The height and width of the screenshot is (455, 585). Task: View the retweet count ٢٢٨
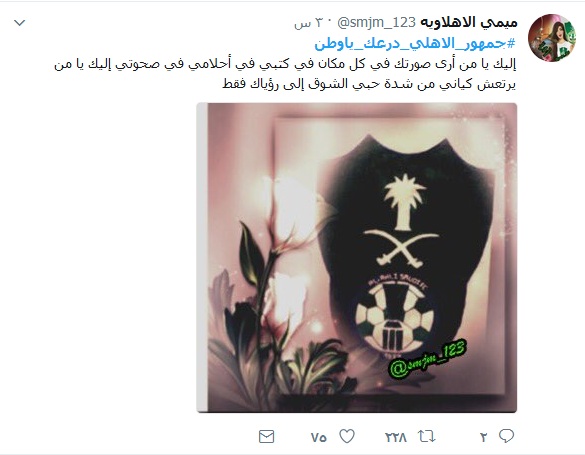coord(396,437)
